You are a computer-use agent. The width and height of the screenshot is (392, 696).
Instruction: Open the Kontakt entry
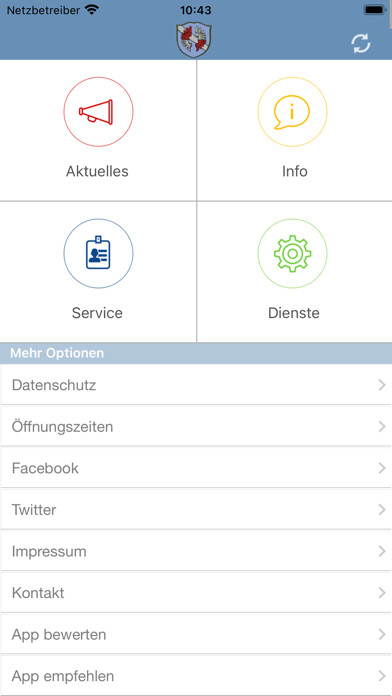(196, 593)
